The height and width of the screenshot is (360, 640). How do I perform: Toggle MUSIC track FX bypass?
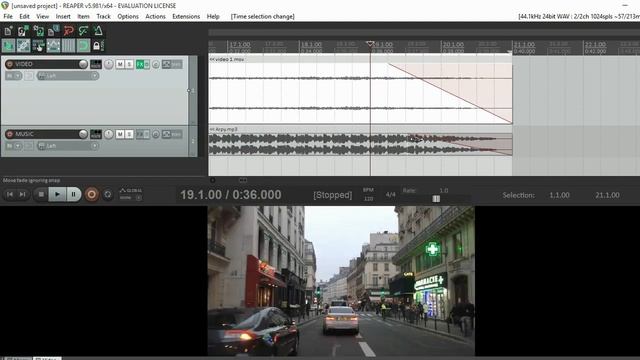(147, 134)
